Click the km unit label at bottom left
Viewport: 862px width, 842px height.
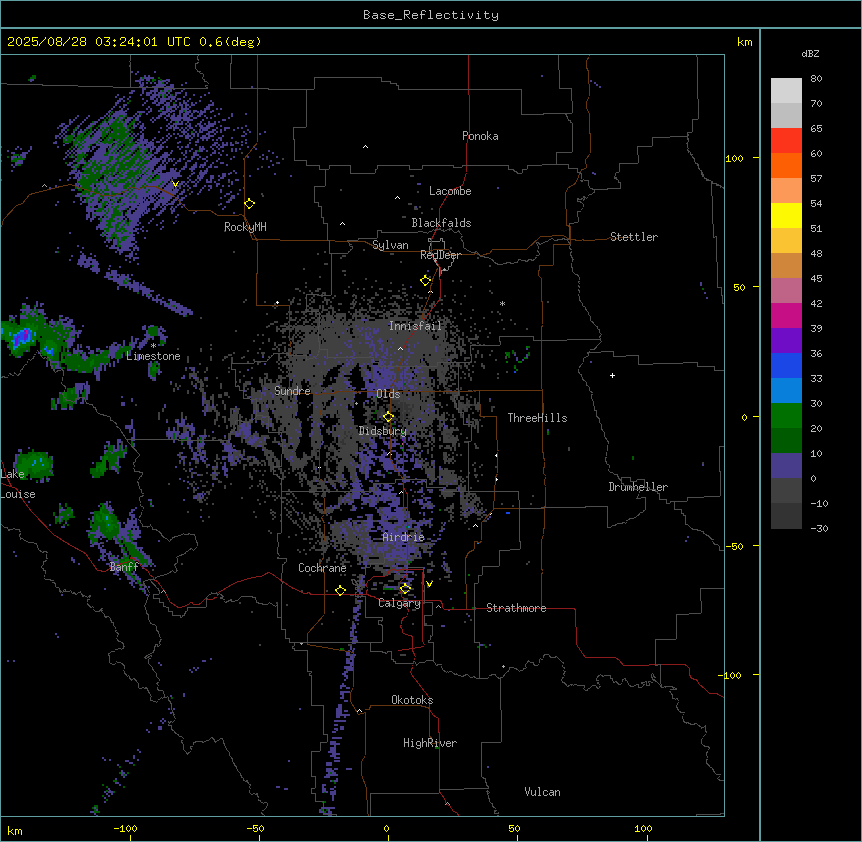[15, 830]
